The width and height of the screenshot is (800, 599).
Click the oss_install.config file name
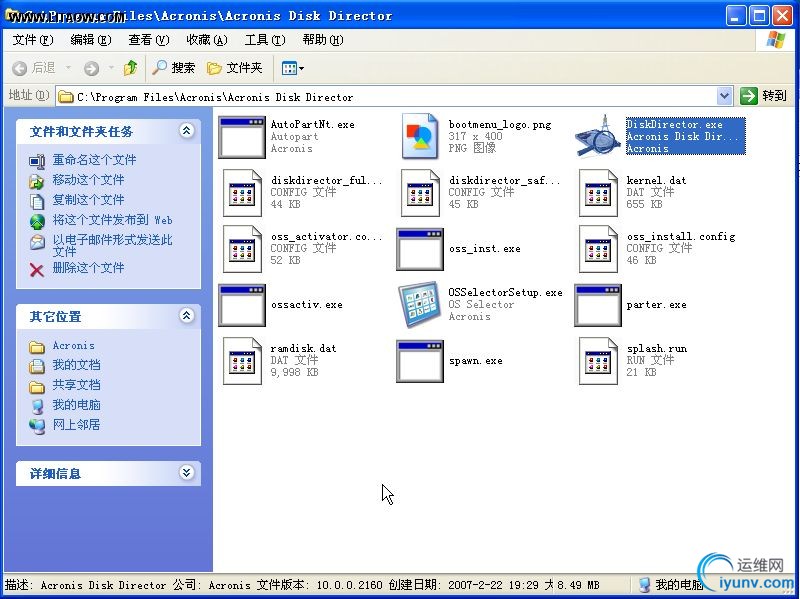pyautogui.click(x=681, y=237)
